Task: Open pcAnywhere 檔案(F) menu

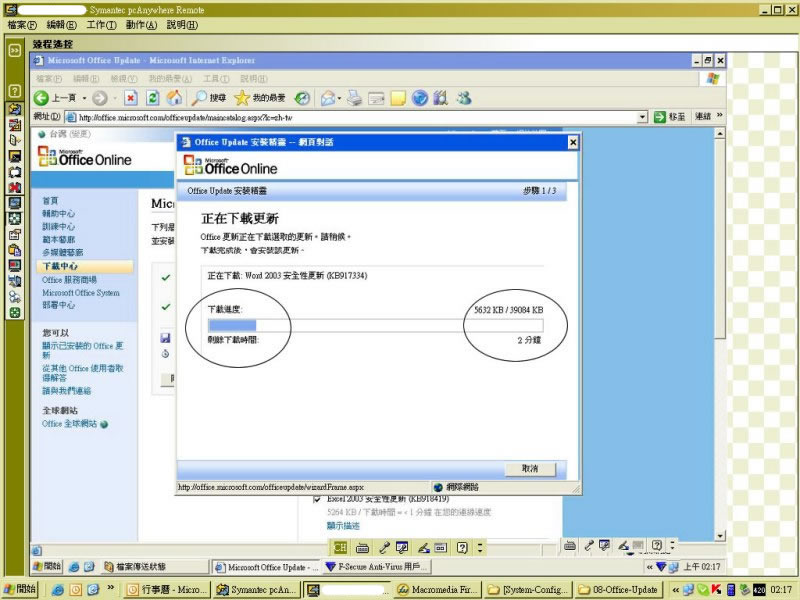Action: [22, 24]
